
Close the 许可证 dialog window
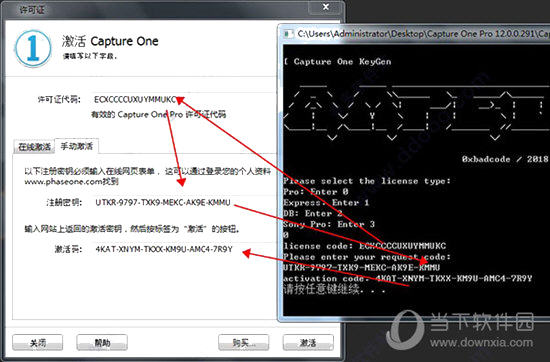[326, 7]
